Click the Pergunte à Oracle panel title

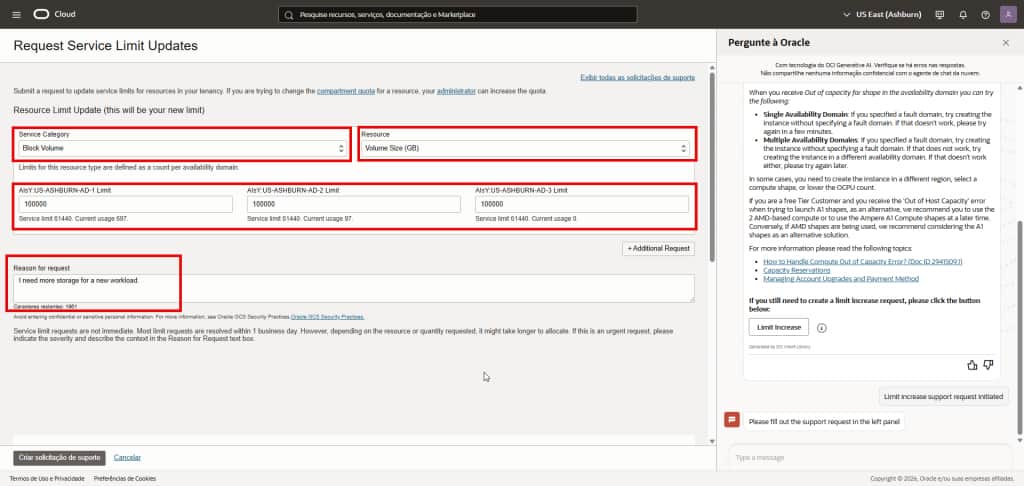pyautogui.click(x=769, y=42)
